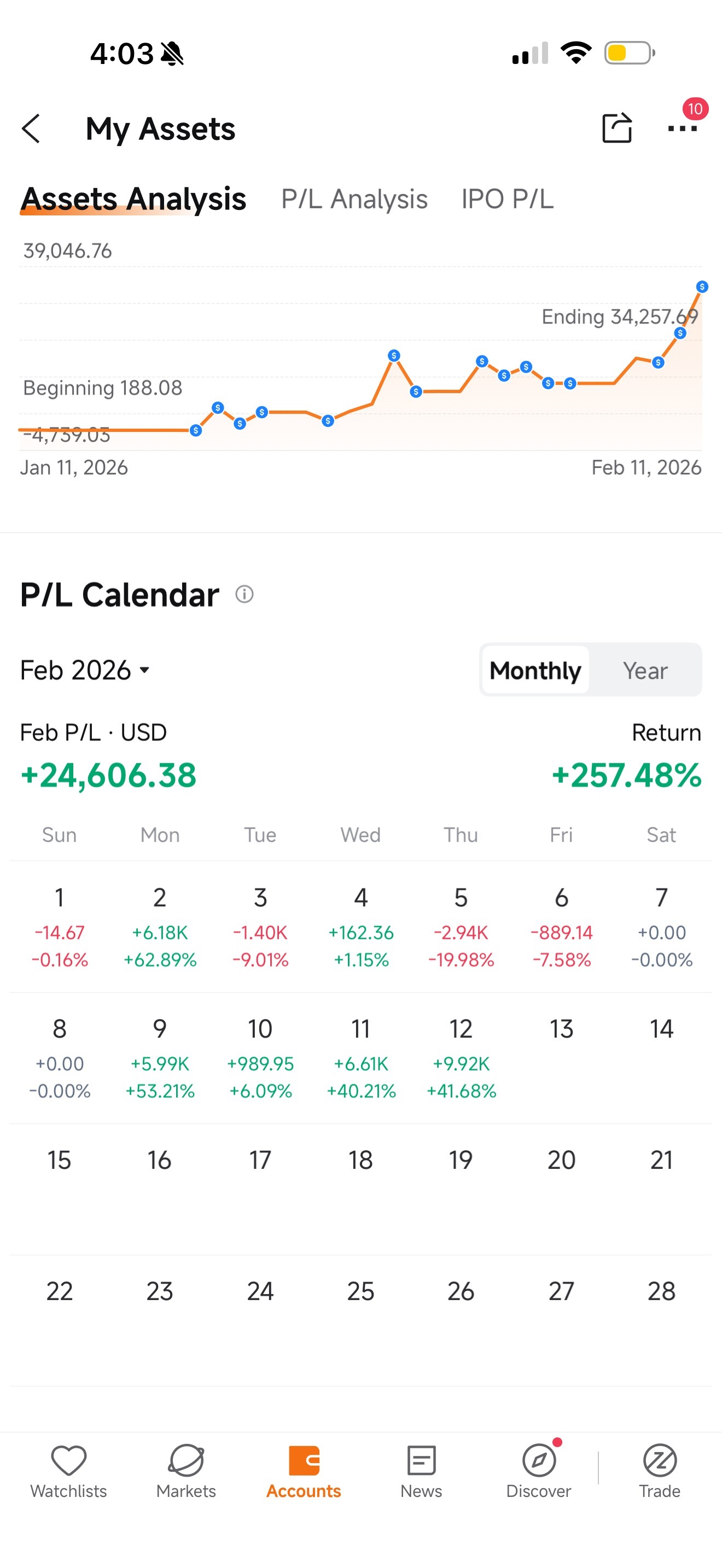Select February 9 in the calendar
722x1568 pixels.
pyautogui.click(x=160, y=1059)
